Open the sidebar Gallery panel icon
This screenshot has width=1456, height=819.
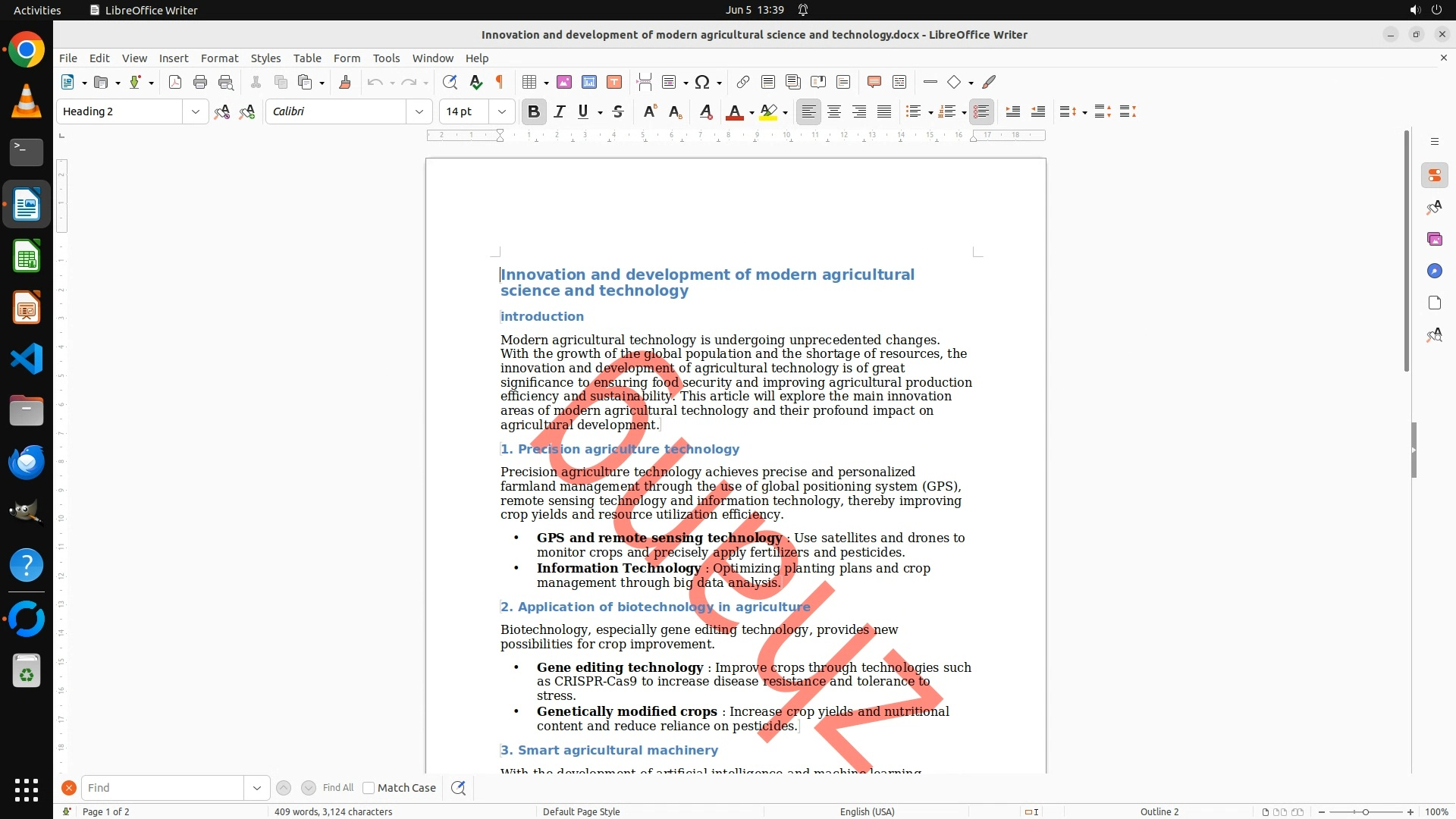point(1434,240)
